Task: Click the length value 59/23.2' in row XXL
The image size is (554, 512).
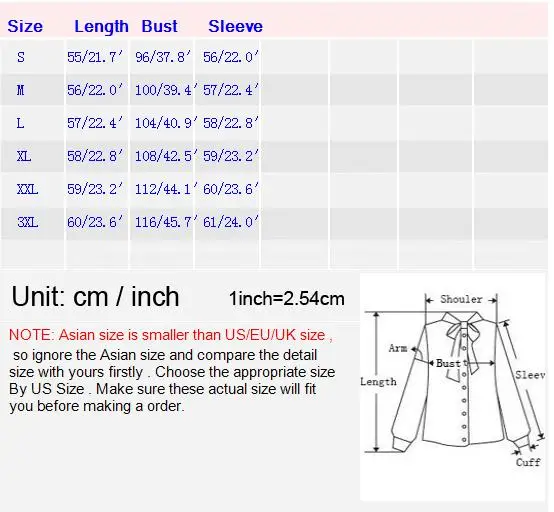Action: point(95,189)
